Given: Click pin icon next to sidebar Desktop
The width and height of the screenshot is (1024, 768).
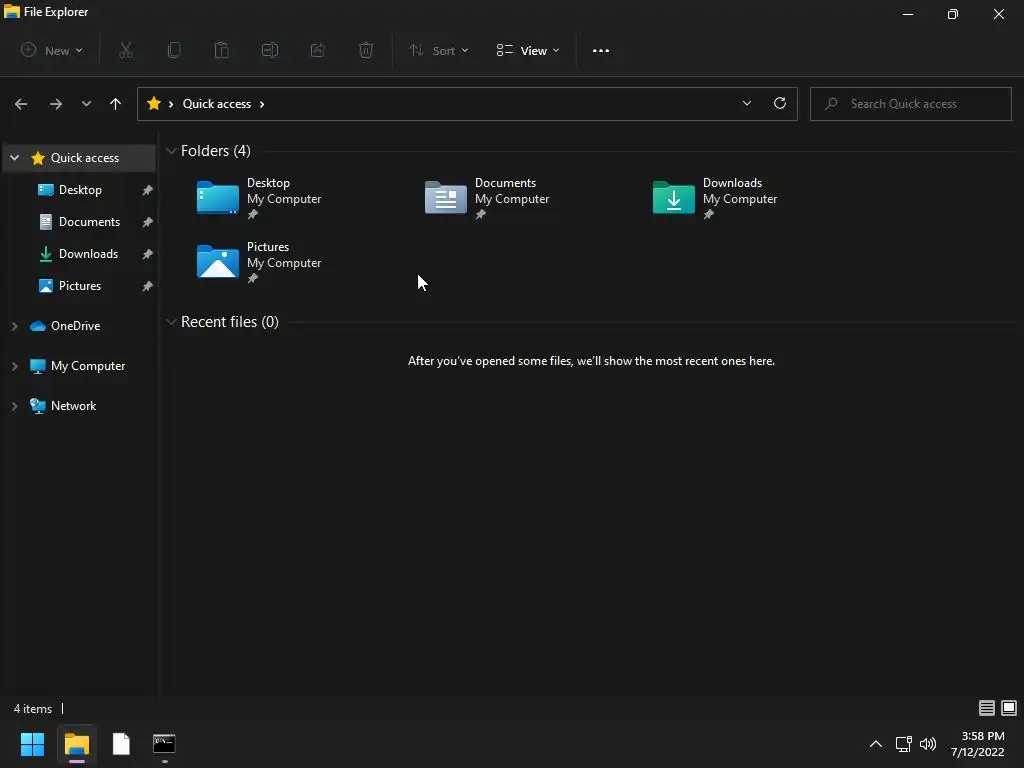Looking at the screenshot, I should coord(148,190).
